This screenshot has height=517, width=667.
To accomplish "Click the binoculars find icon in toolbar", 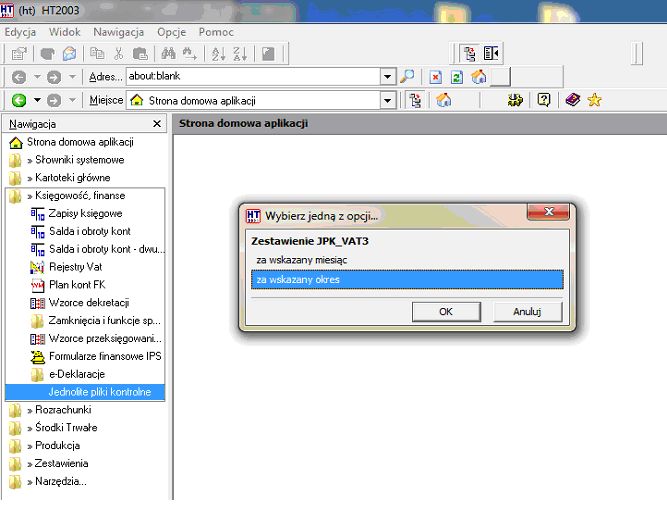I will tap(168, 54).
